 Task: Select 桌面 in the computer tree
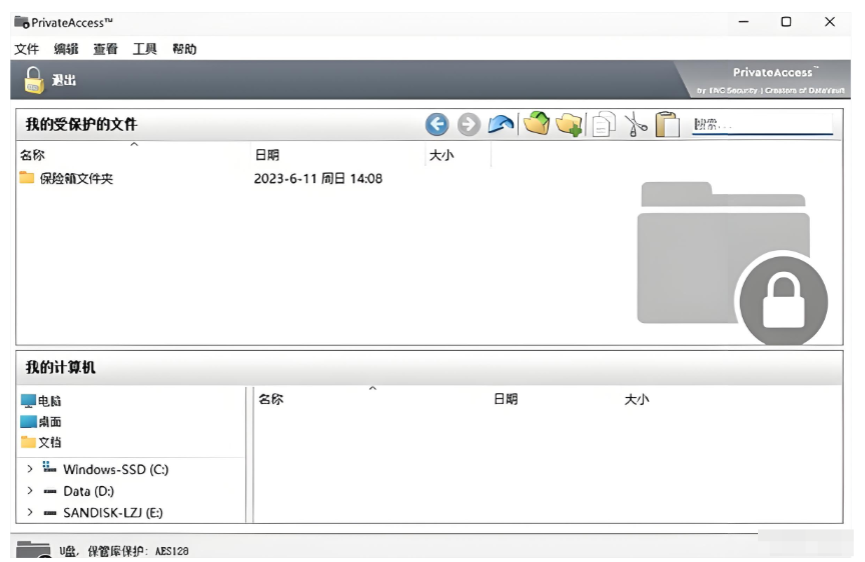tap(49, 421)
